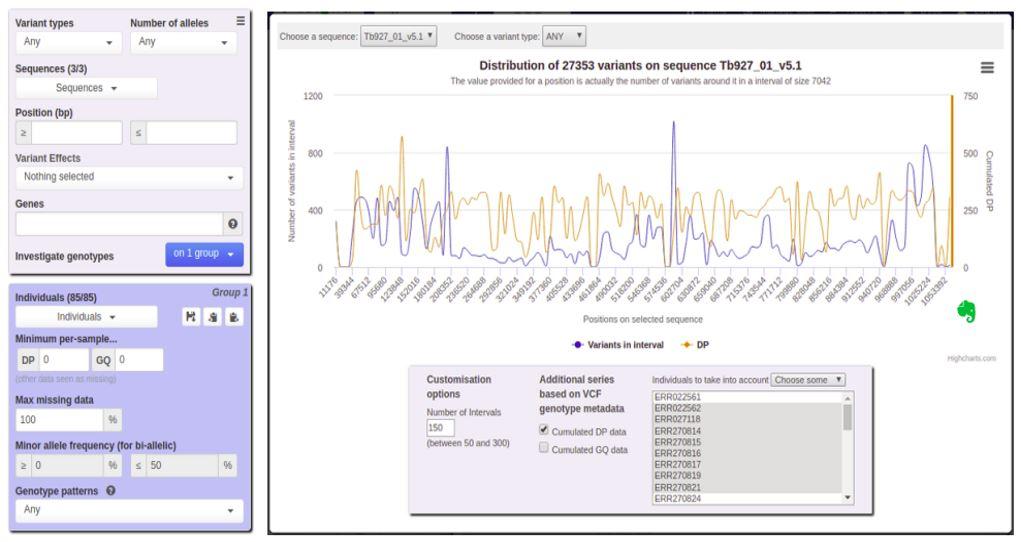
Task: Click the copy individuals list icon
Action: click(x=215, y=316)
